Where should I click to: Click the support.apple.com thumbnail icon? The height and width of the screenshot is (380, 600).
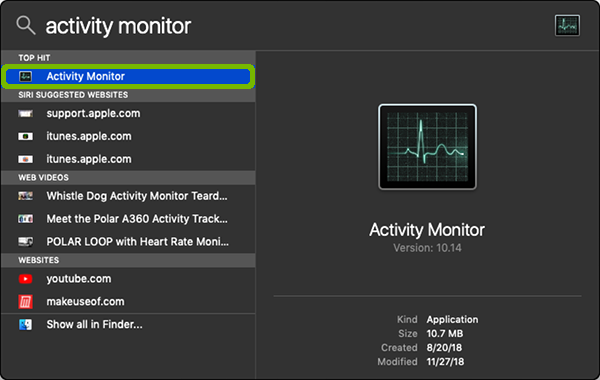click(26, 114)
